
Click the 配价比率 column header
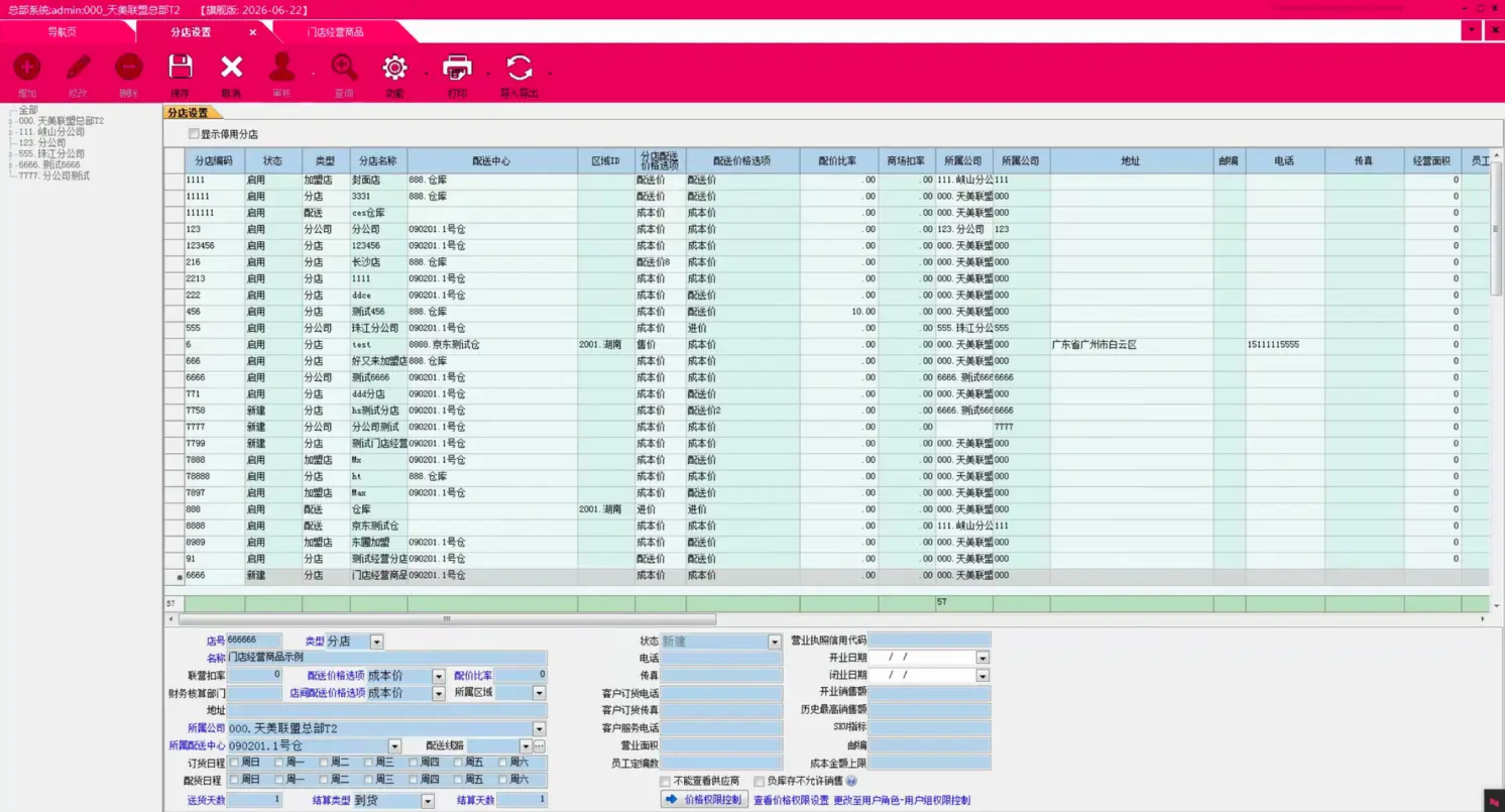(x=838, y=160)
